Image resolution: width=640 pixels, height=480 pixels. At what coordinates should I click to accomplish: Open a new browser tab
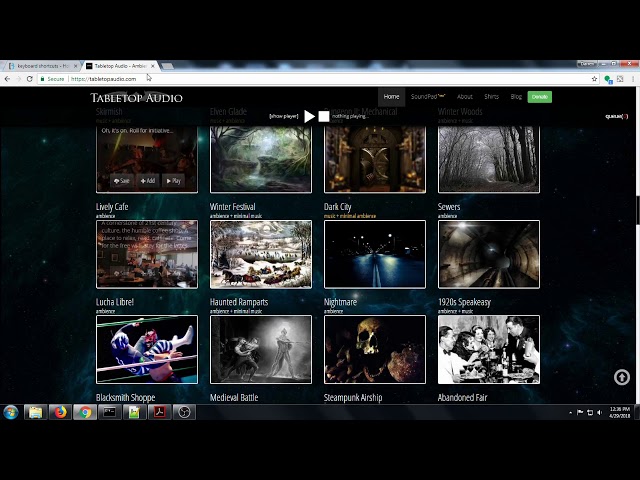point(167,66)
